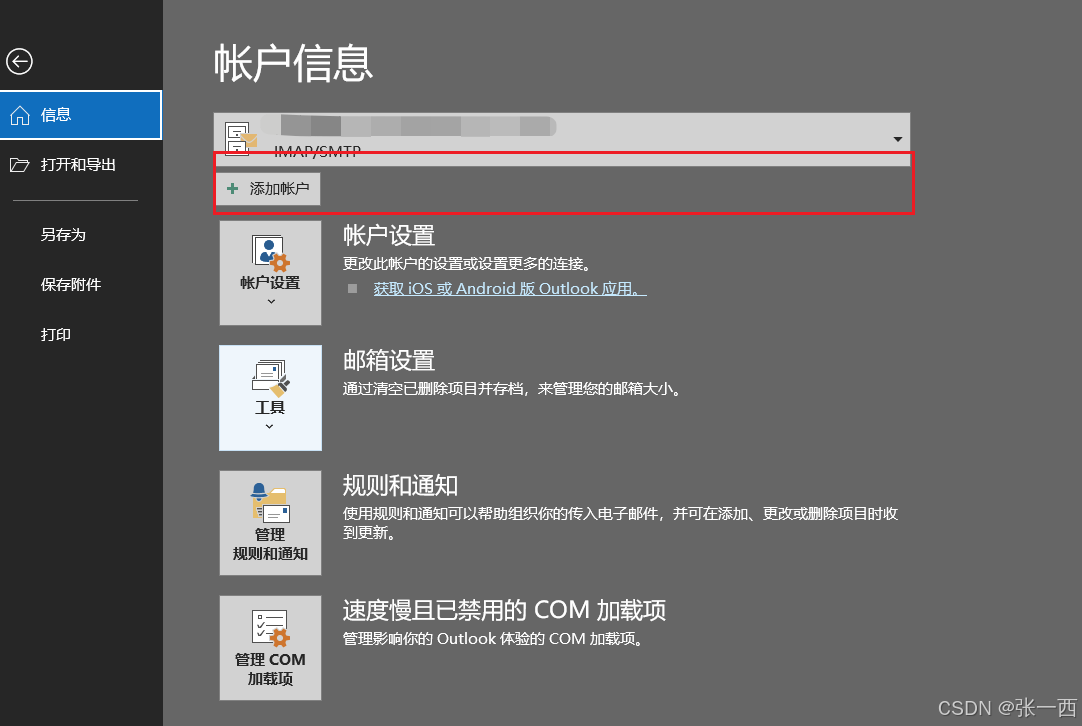Click the 管理规则和通知 button
The height and width of the screenshot is (726, 1082).
(x=270, y=522)
